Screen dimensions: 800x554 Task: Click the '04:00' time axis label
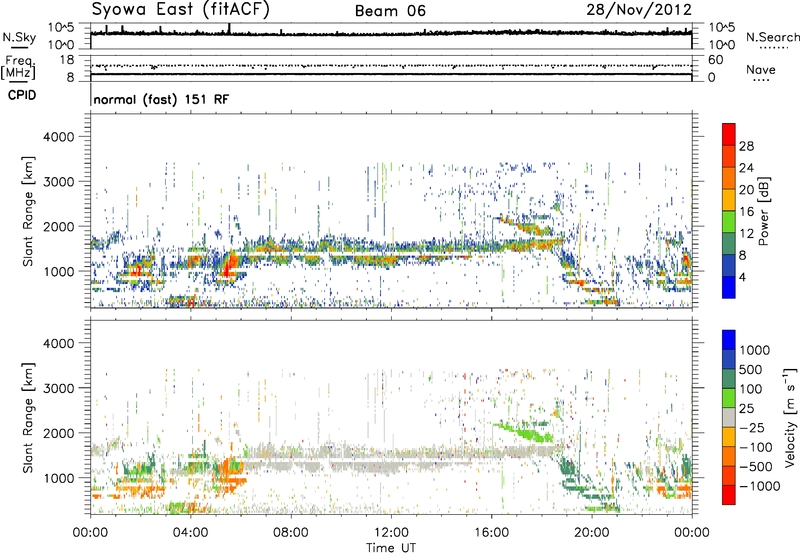click(190, 532)
